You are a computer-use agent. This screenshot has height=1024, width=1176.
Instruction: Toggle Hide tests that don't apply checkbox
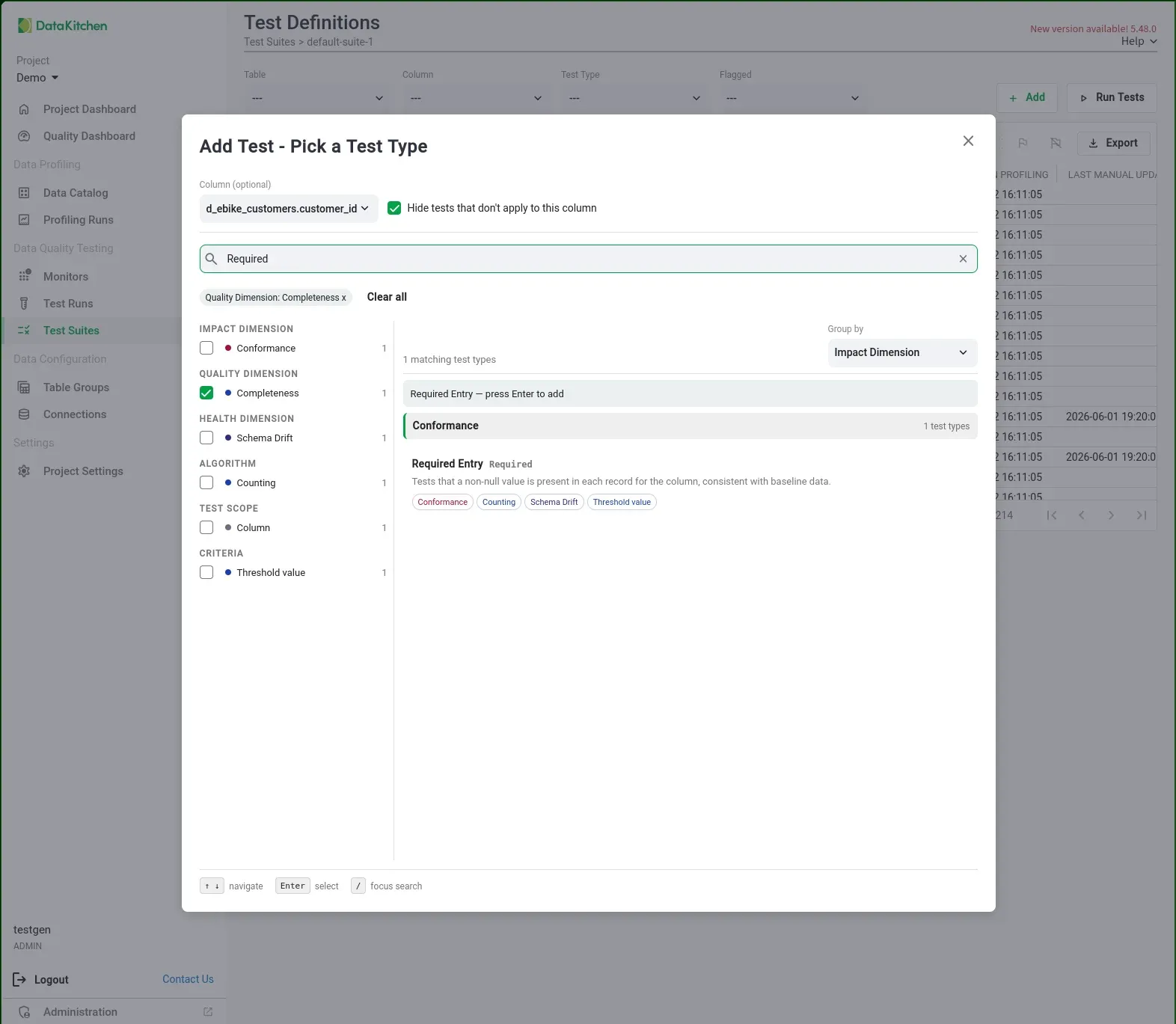click(x=394, y=208)
